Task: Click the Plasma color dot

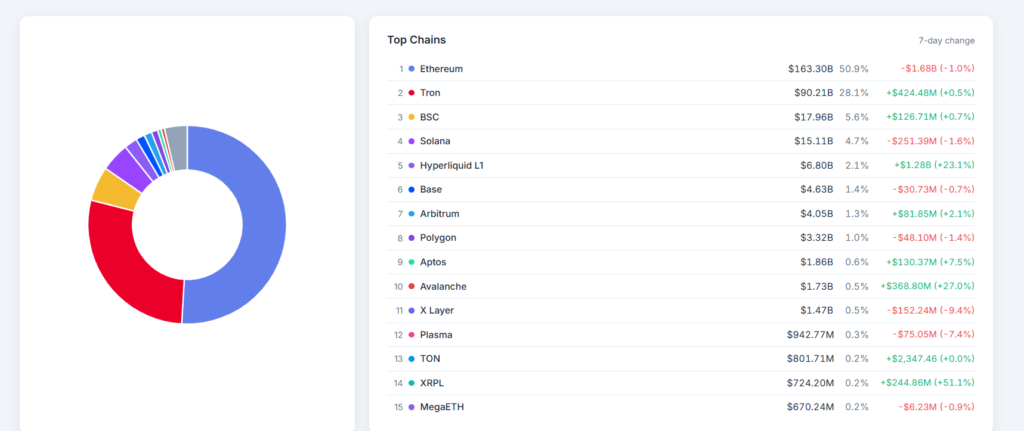Action: click(411, 334)
